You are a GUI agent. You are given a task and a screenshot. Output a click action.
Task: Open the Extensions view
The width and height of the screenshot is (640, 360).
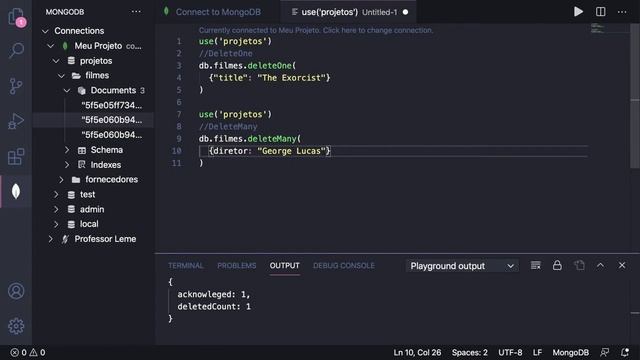point(16,157)
